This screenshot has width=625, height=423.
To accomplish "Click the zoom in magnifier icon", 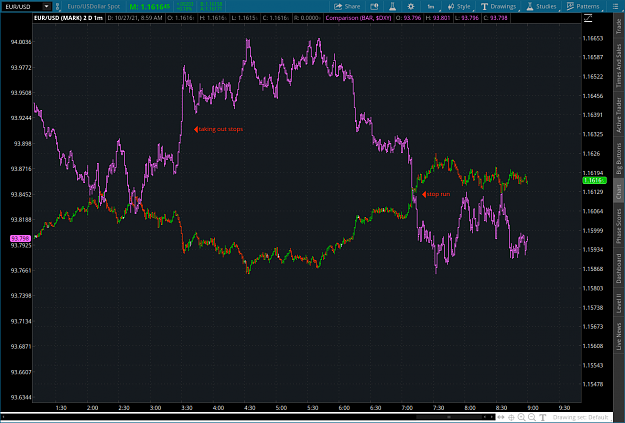I will [x=521, y=417].
